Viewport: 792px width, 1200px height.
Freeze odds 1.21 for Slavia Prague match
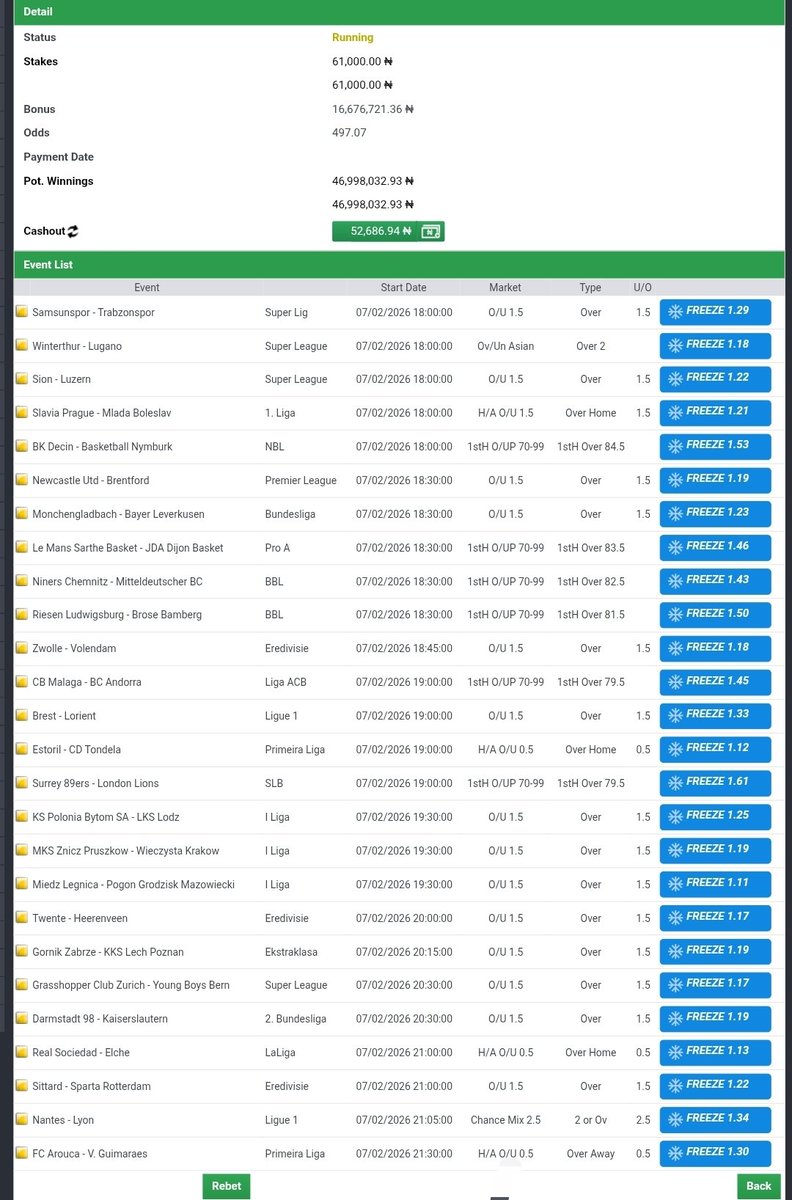click(715, 413)
